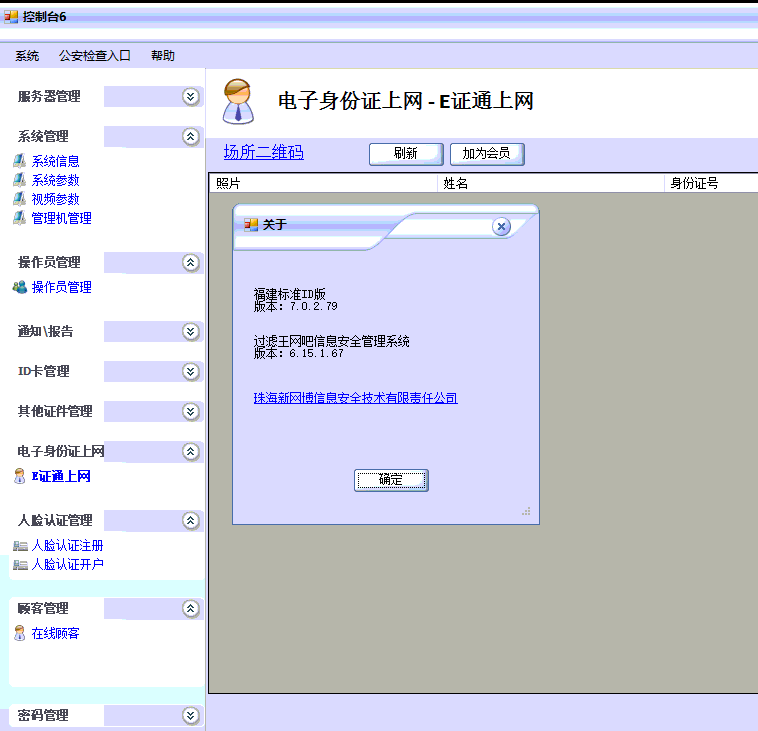This screenshot has height=731, width=758.
Task: Expand the 其他证件管理 section
Action: click(191, 411)
